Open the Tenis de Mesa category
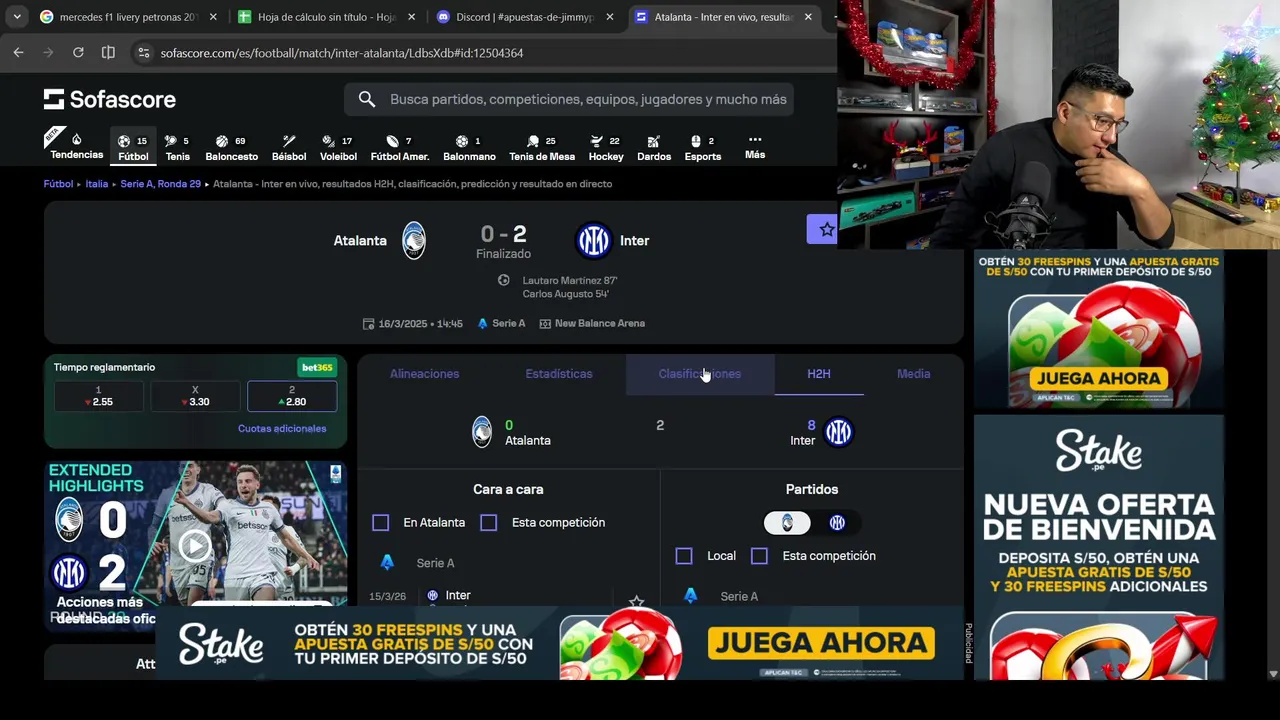 pyautogui.click(x=541, y=147)
